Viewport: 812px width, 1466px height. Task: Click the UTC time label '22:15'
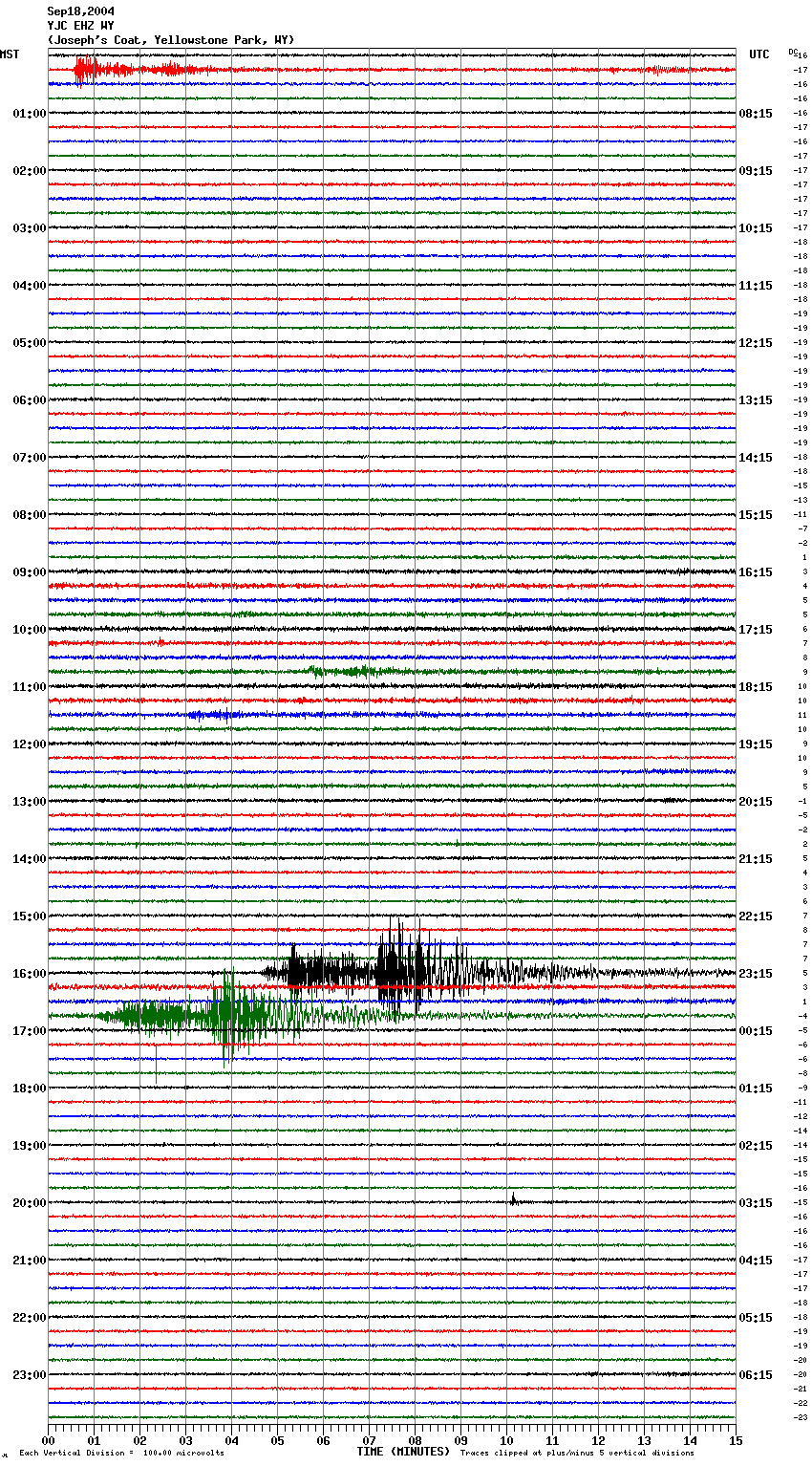(756, 916)
